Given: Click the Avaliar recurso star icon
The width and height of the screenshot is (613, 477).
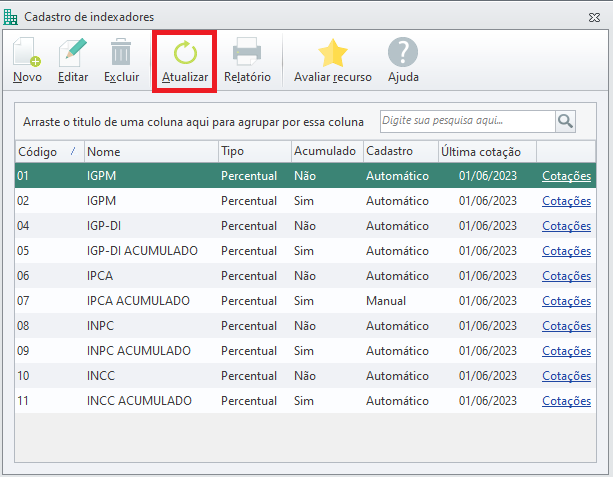Looking at the screenshot, I should 333,53.
